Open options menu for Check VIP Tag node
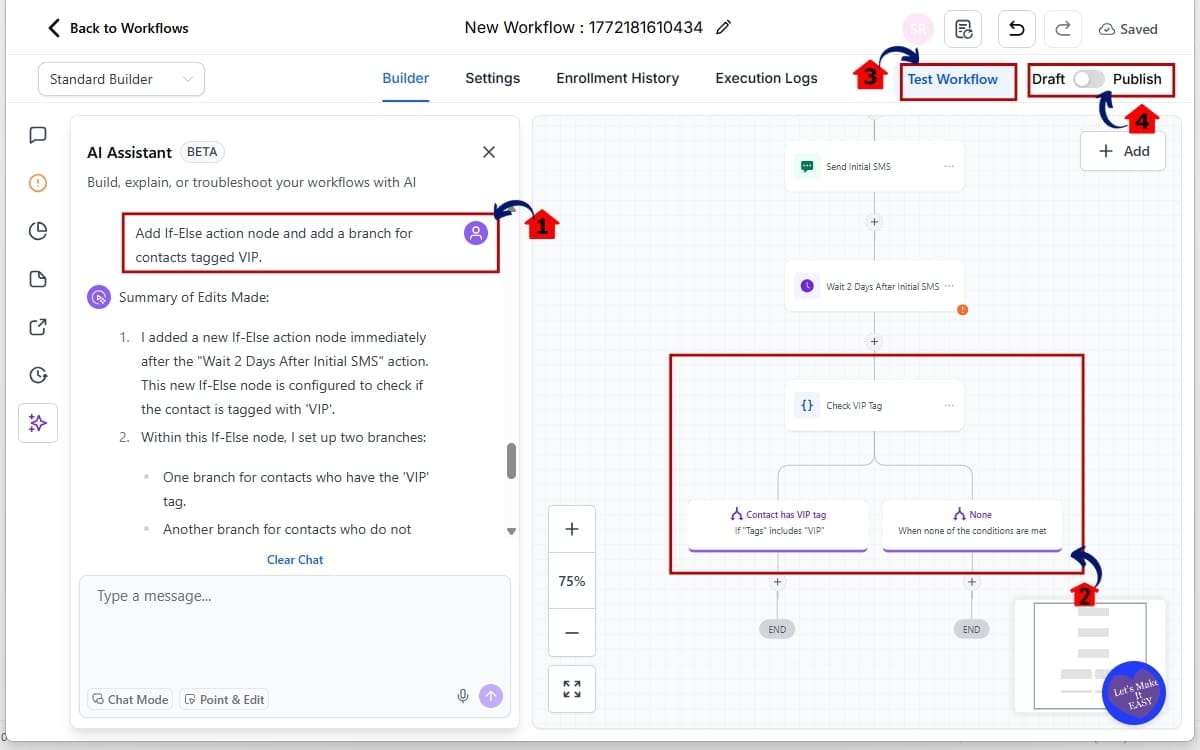1200x750 pixels. (x=948, y=406)
